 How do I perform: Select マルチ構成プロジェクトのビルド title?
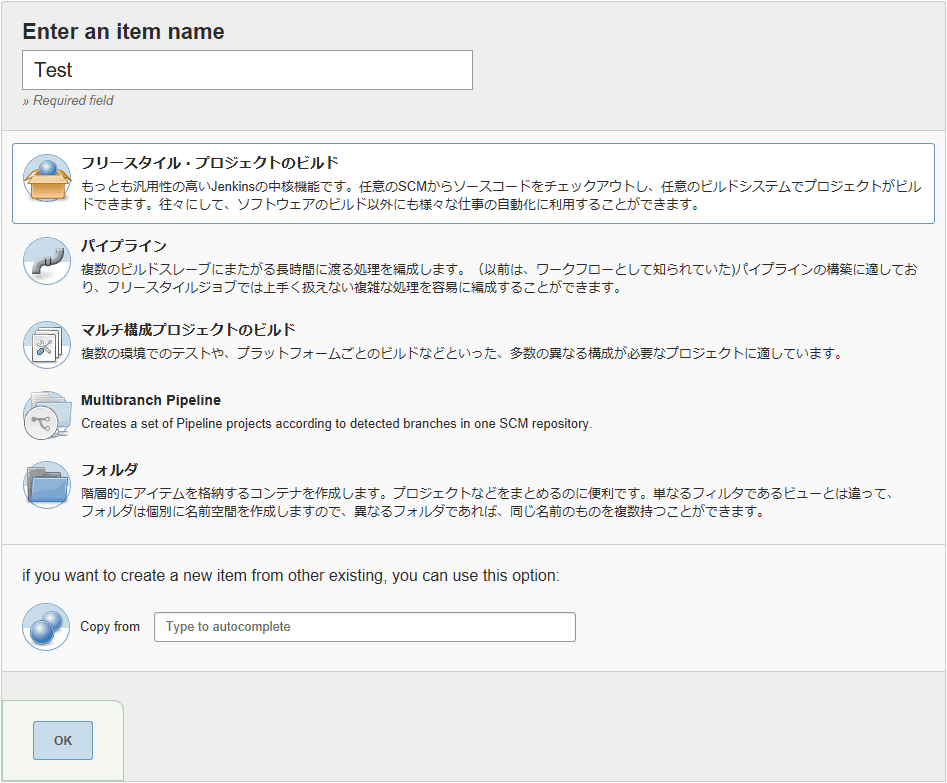188,329
